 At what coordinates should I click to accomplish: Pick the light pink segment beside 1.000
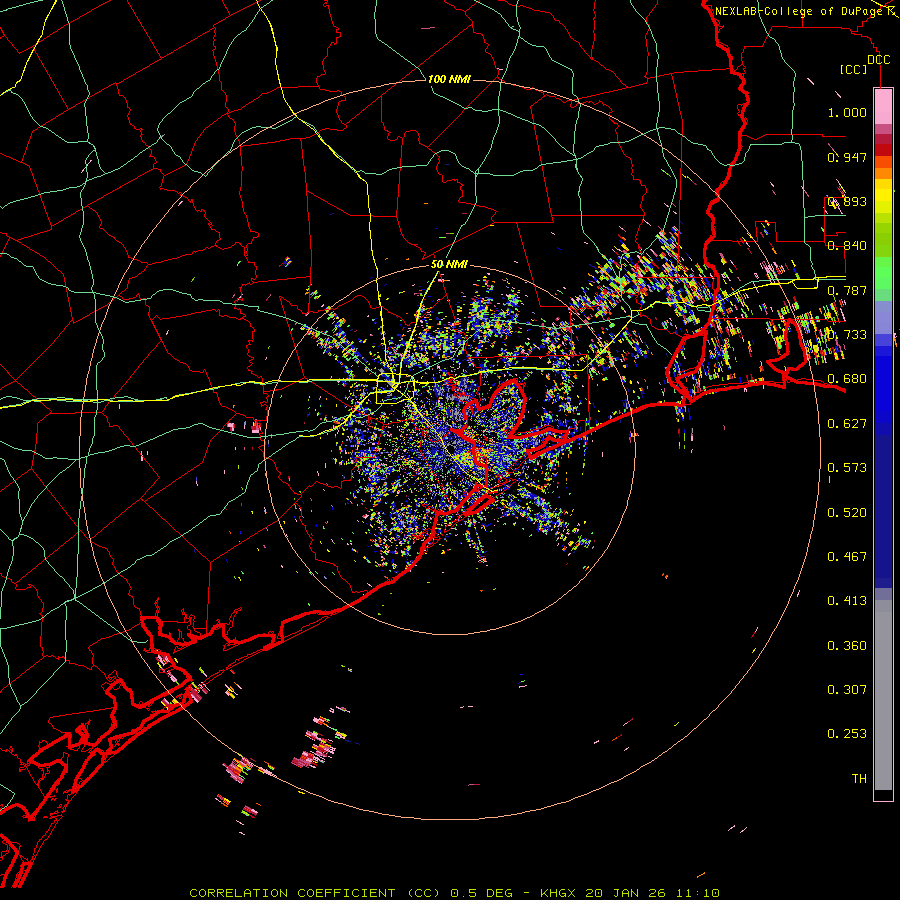[x=883, y=107]
